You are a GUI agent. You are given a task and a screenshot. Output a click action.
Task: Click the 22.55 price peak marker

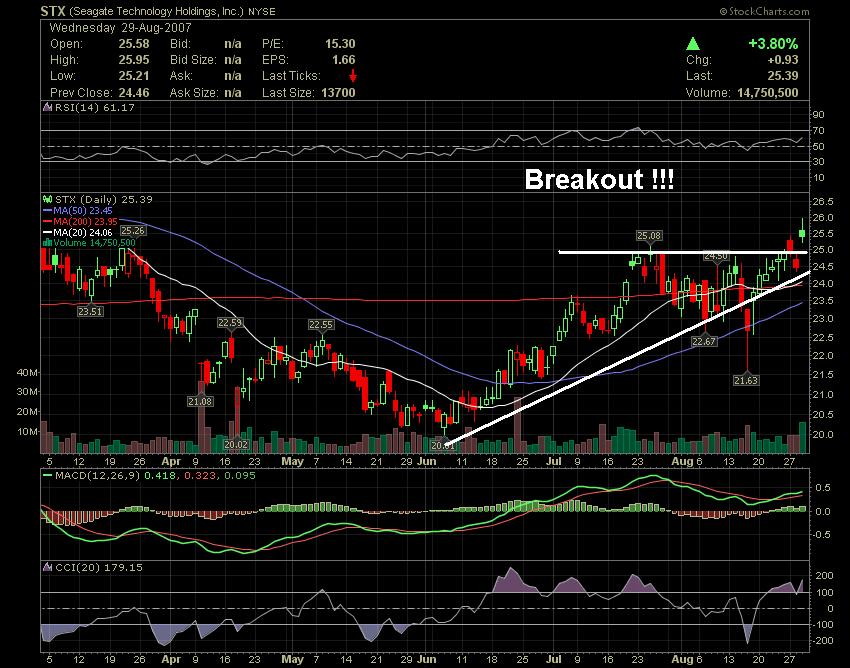point(321,325)
